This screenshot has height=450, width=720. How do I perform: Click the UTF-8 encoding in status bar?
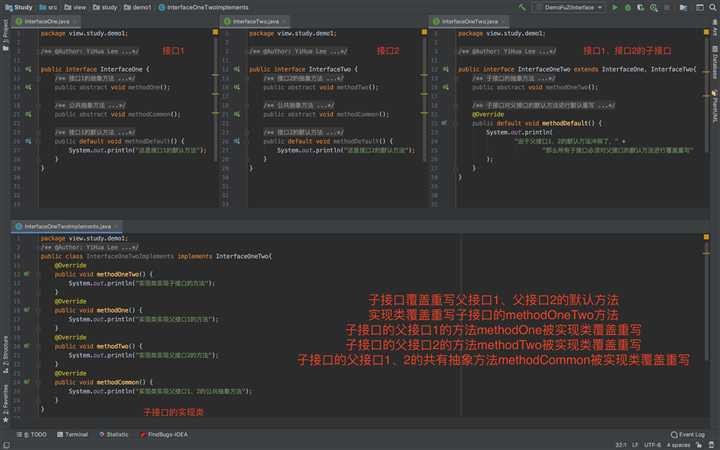click(652, 444)
